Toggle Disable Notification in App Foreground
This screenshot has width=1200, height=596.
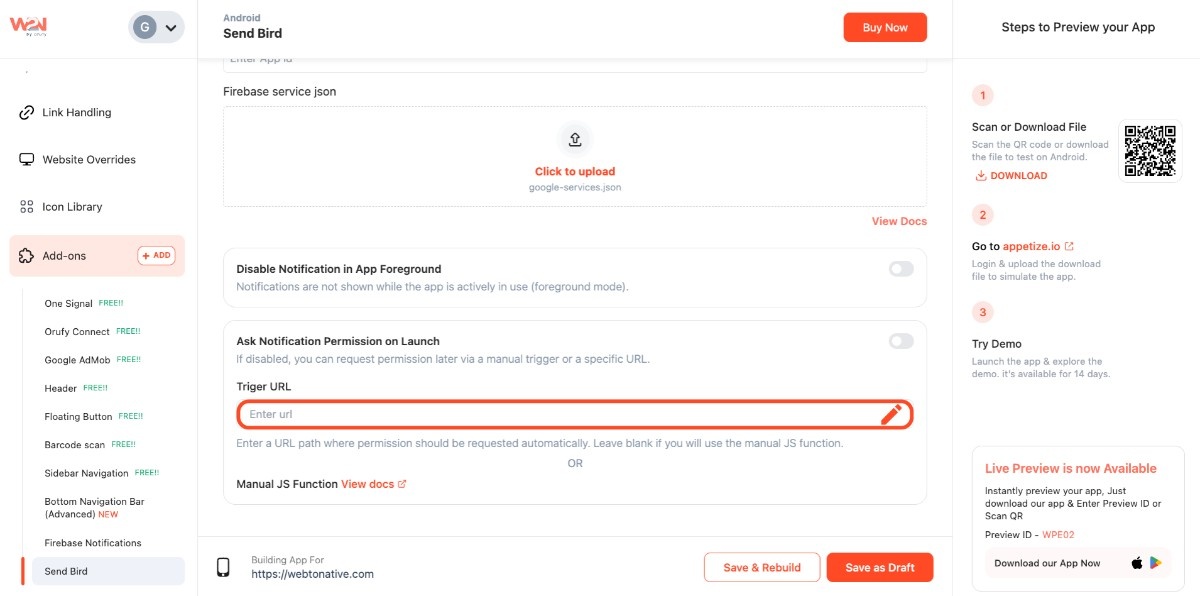click(901, 269)
